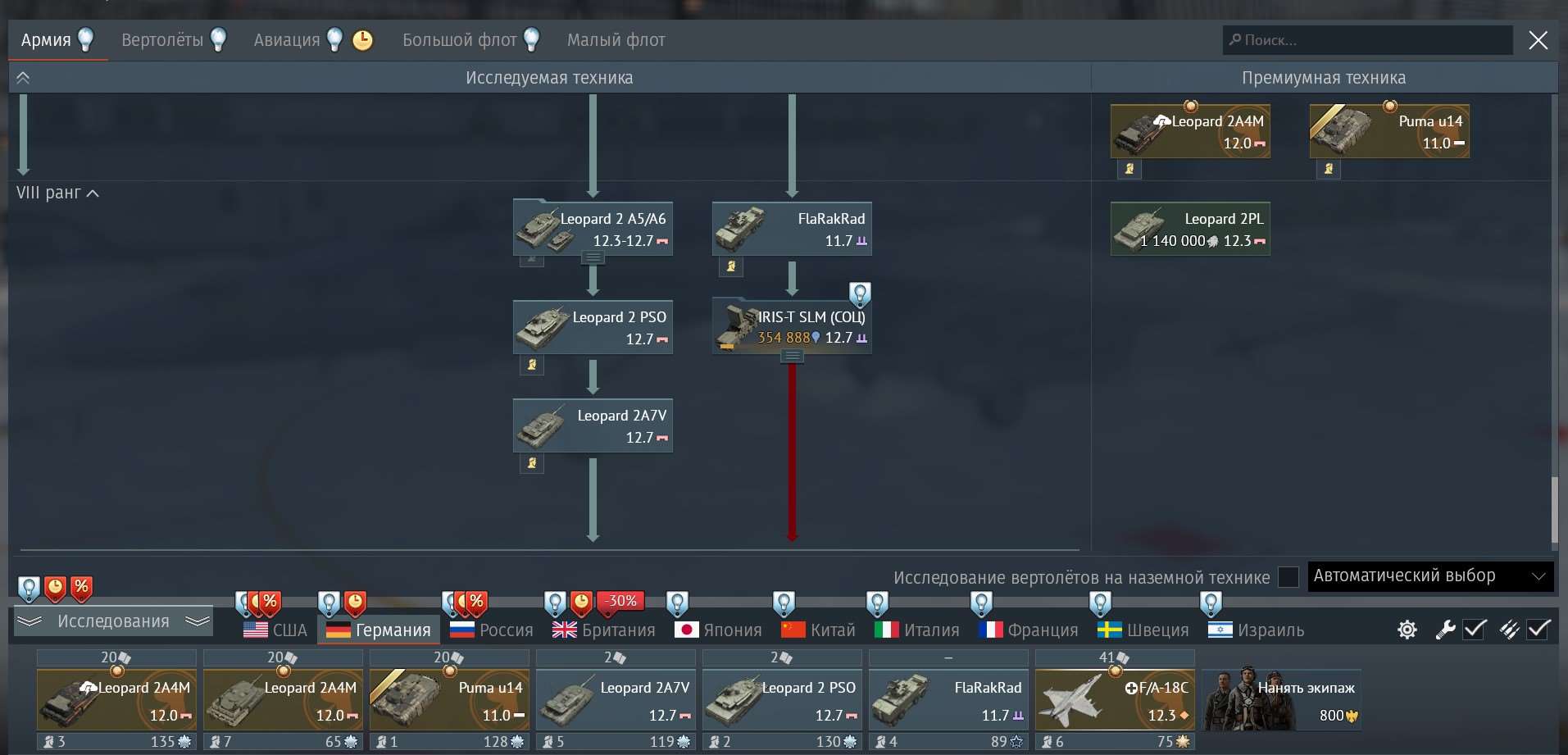Expand the IRIS-T SLM (COL) vehicle group

[x=792, y=356]
